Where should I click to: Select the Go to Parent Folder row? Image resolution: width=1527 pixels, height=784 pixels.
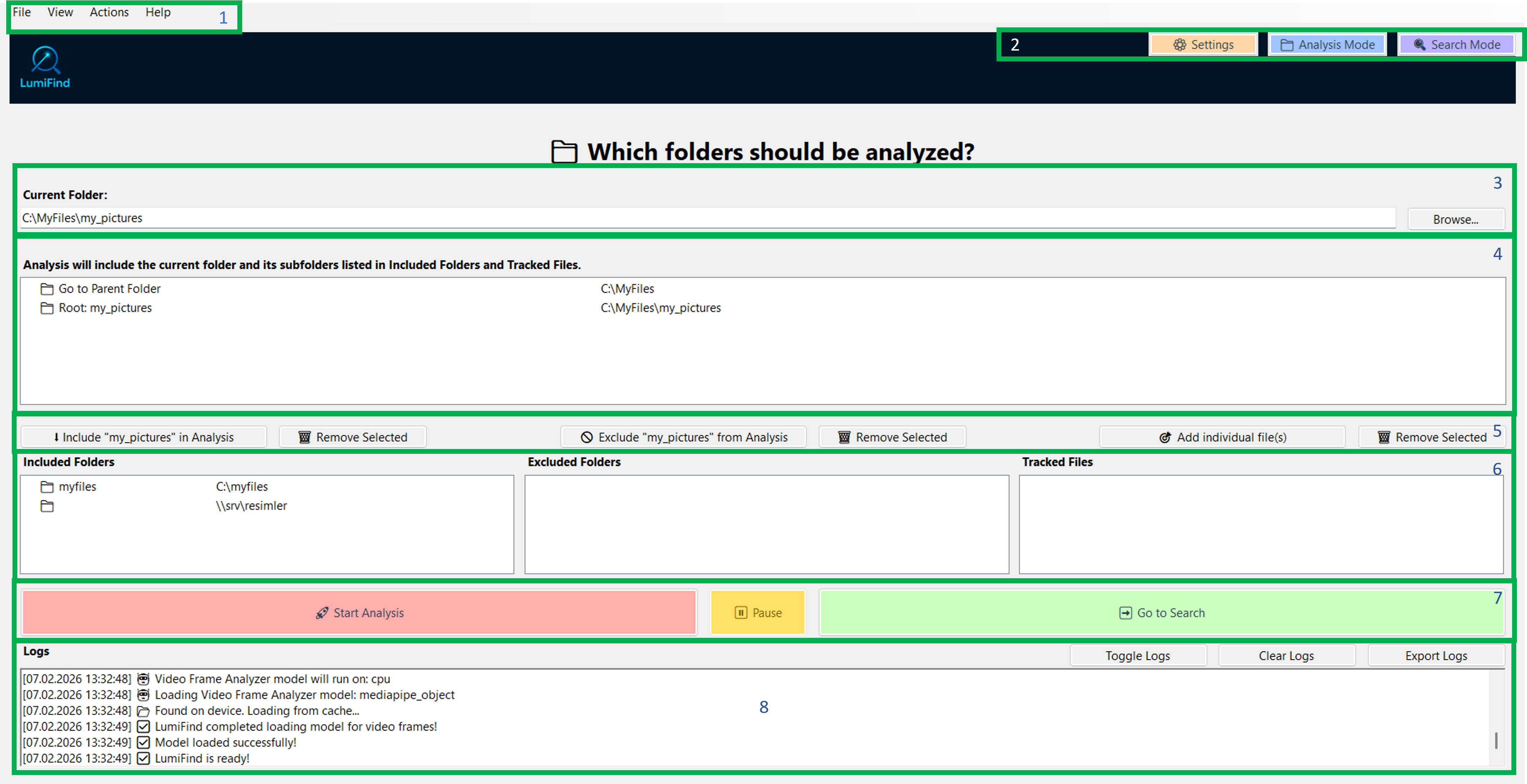coord(762,289)
